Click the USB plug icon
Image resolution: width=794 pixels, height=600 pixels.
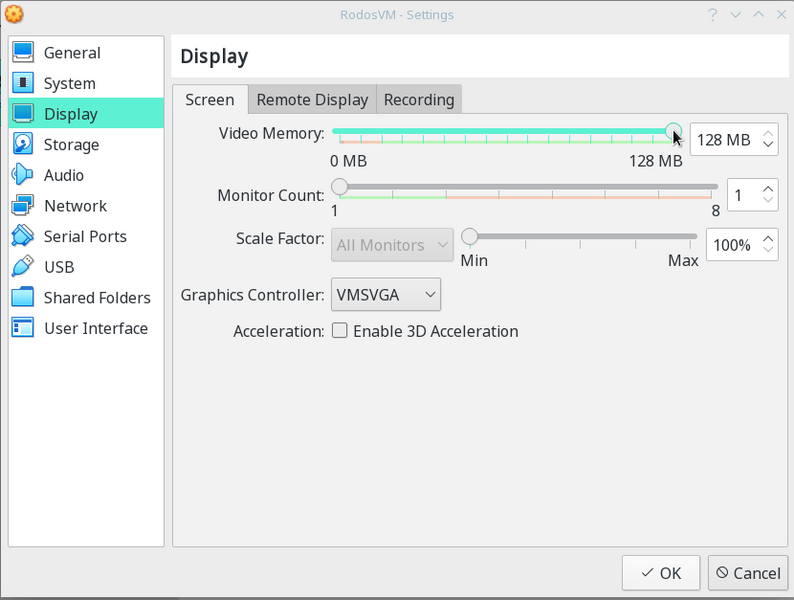(x=23, y=267)
